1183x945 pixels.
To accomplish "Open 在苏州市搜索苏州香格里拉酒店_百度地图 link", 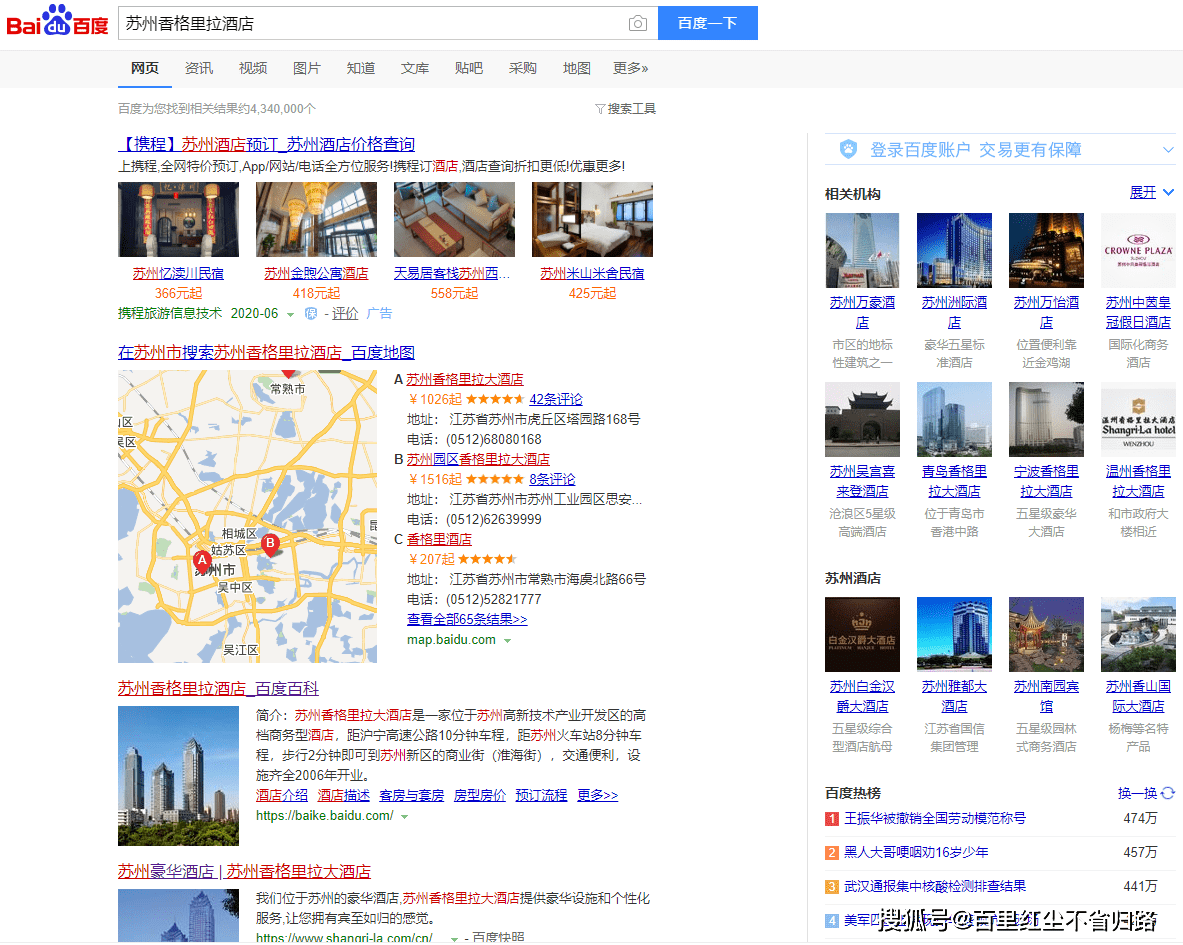I will [266, 352].
